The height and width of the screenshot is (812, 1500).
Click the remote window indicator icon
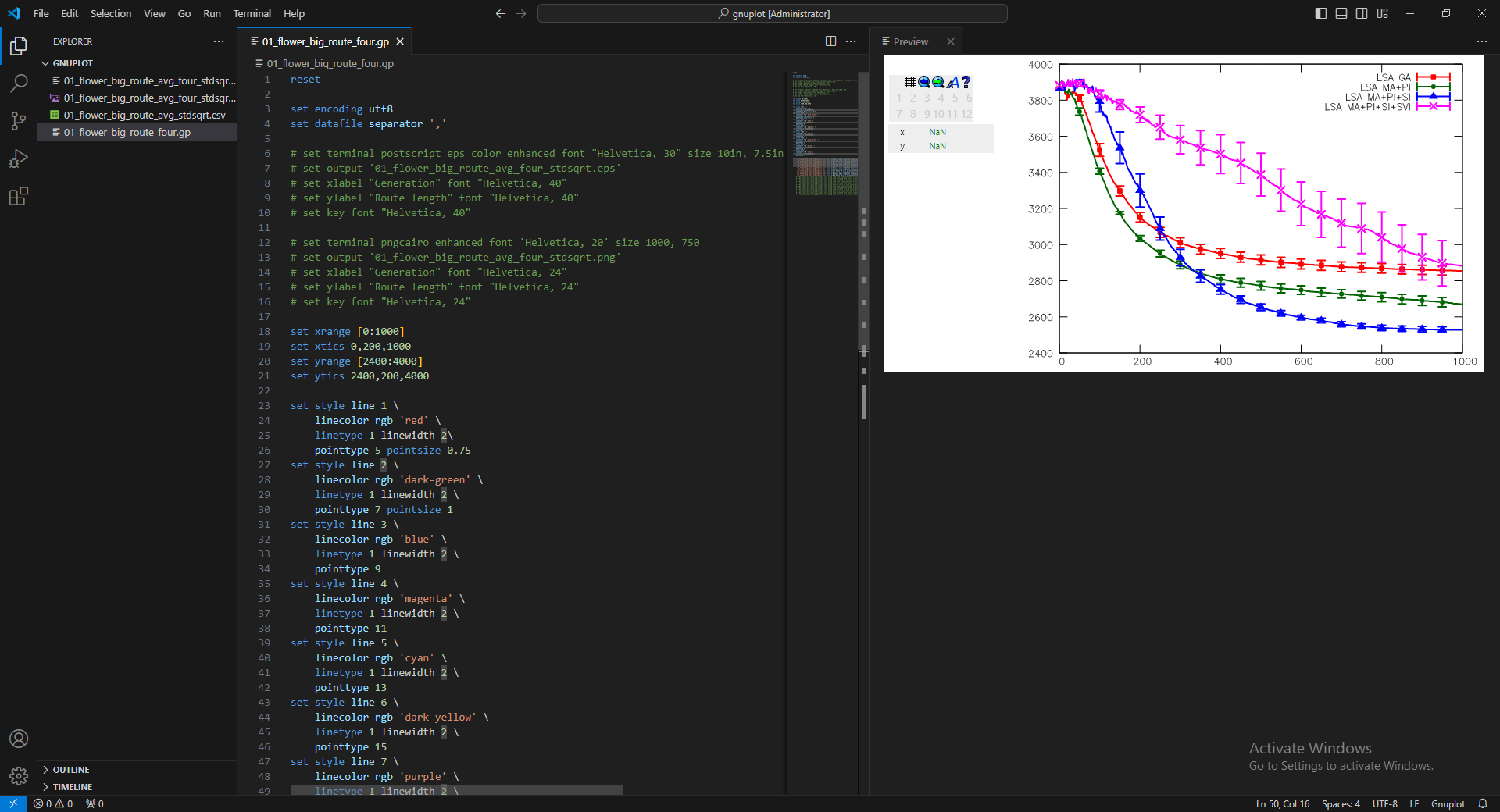(x=13, y=803)
